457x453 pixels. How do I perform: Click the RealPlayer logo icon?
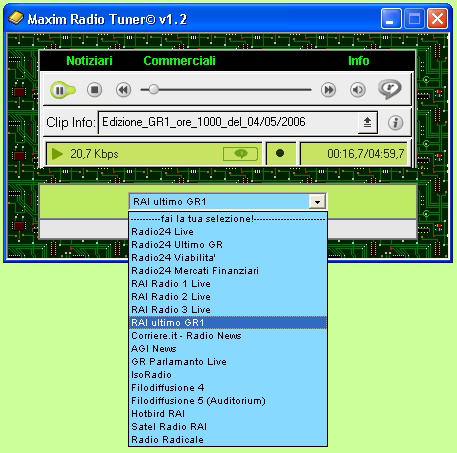[x=390, y=89]
